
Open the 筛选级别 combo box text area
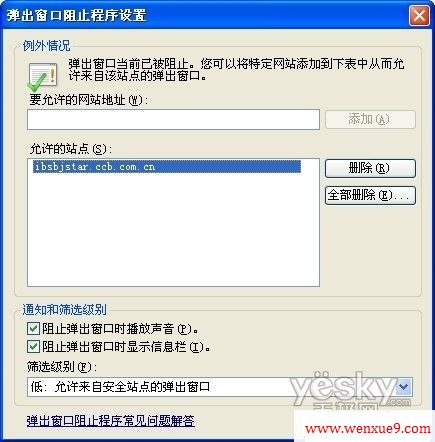pyautogui.click(x=212, y=387)
